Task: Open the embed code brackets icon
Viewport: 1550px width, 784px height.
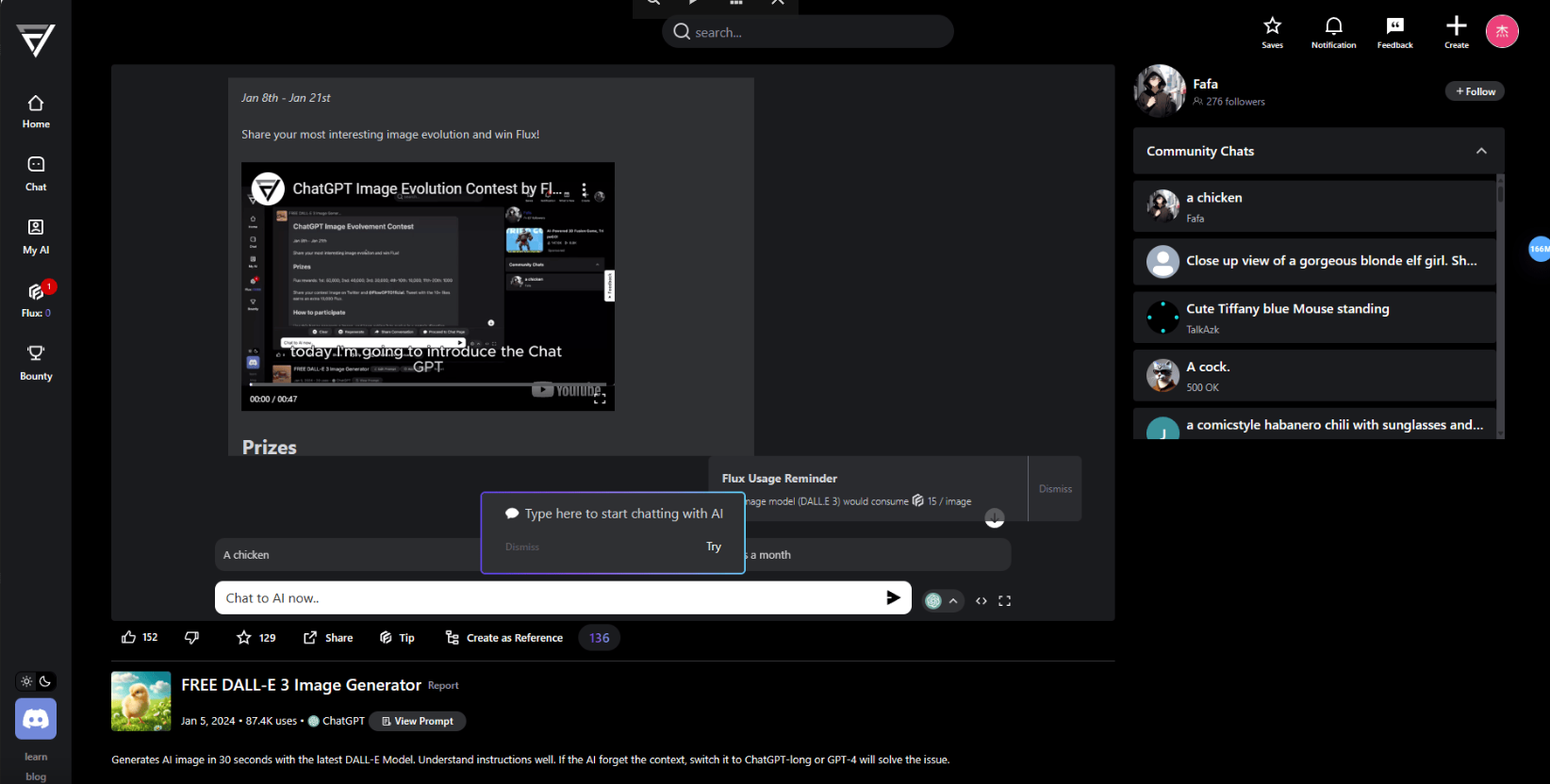Action: point(981,601)
